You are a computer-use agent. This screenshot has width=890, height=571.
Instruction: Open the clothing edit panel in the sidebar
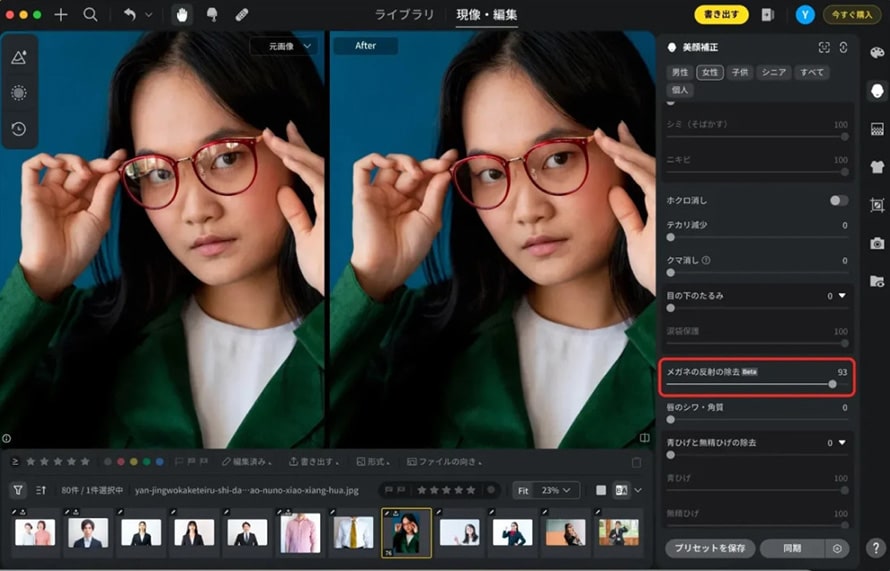pos(877,167)
